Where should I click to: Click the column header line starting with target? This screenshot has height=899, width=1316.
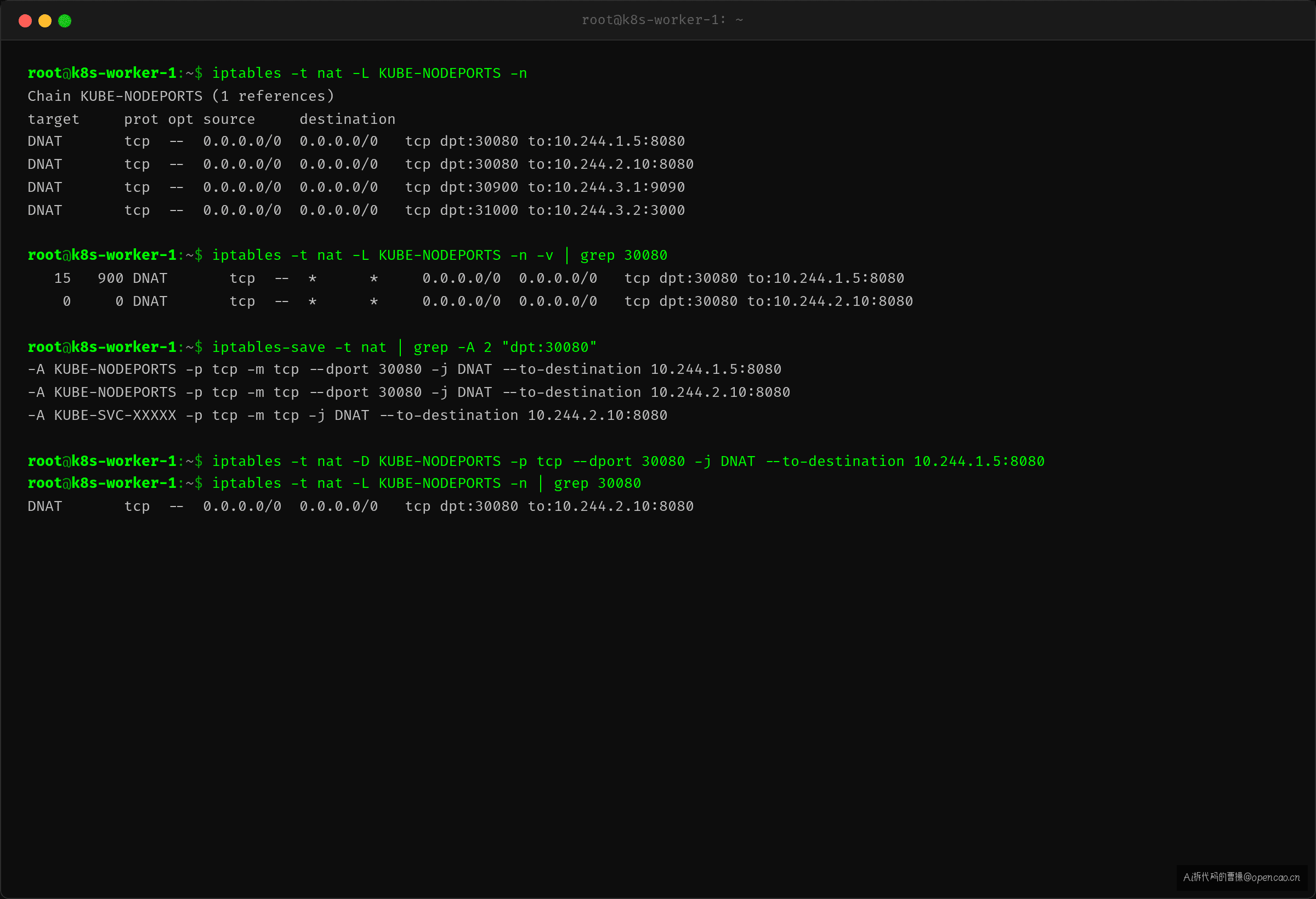point(211,120)
